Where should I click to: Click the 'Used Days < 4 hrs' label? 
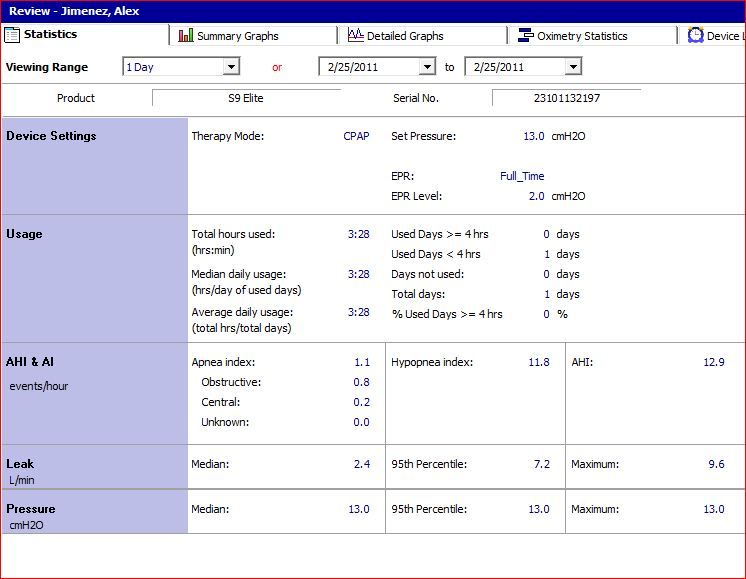(x=436, y=254)
